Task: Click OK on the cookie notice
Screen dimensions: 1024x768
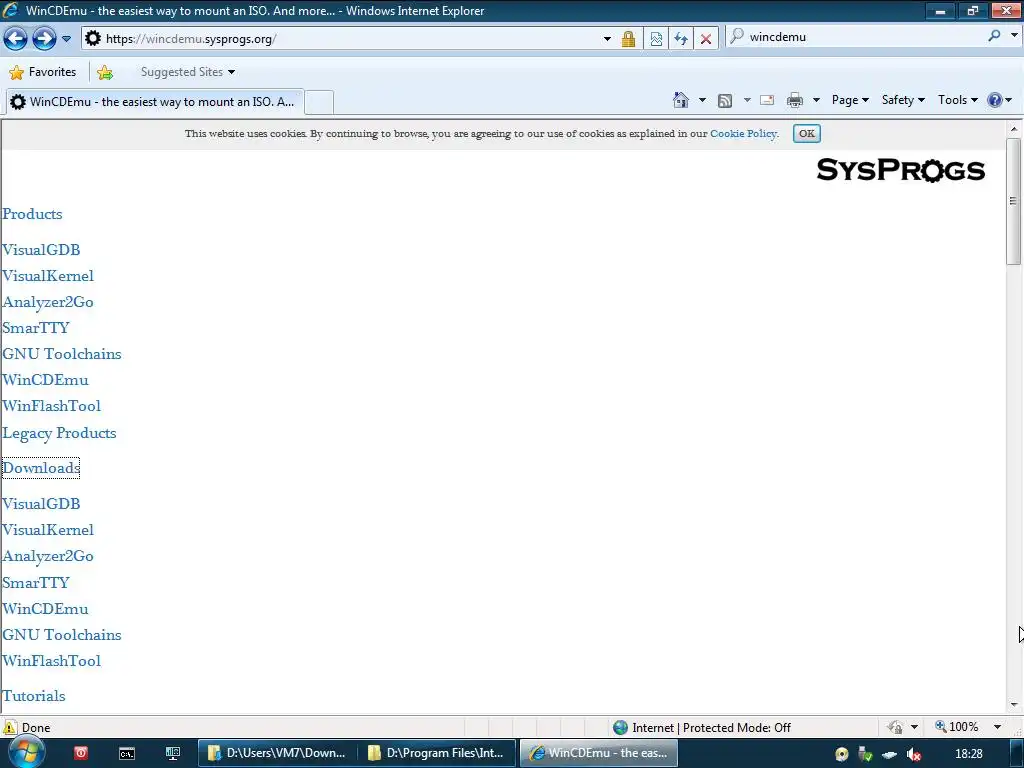Action: click(807, 133)
